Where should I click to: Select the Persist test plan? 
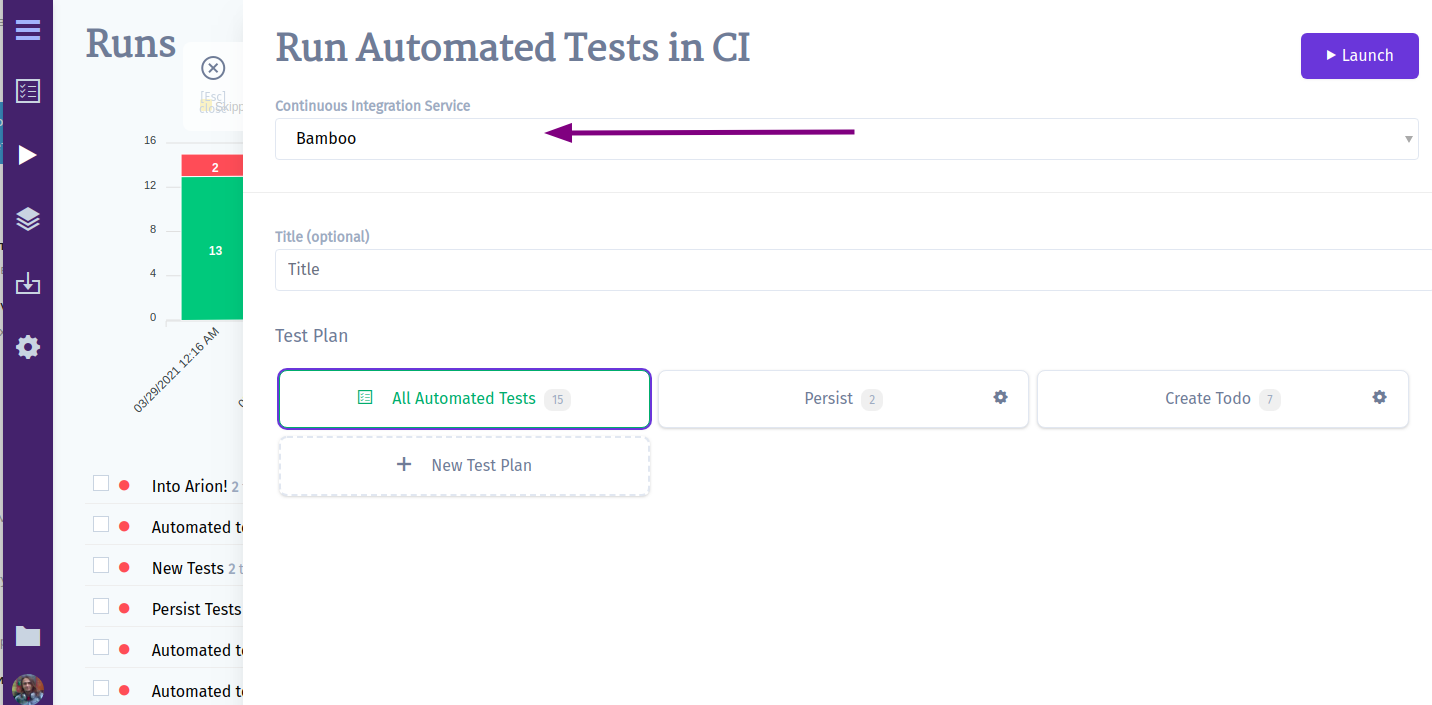tap(843, 399)
